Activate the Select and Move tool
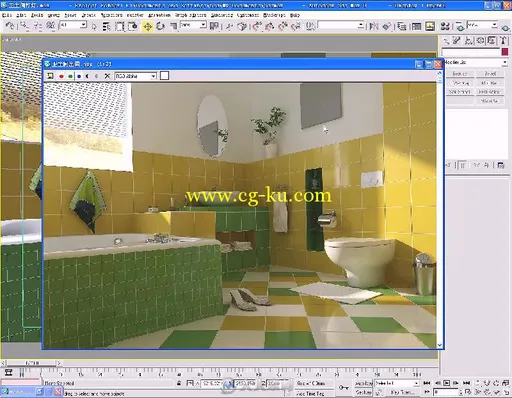This screenshot has width=512, height=398. (x=147, y=26)
